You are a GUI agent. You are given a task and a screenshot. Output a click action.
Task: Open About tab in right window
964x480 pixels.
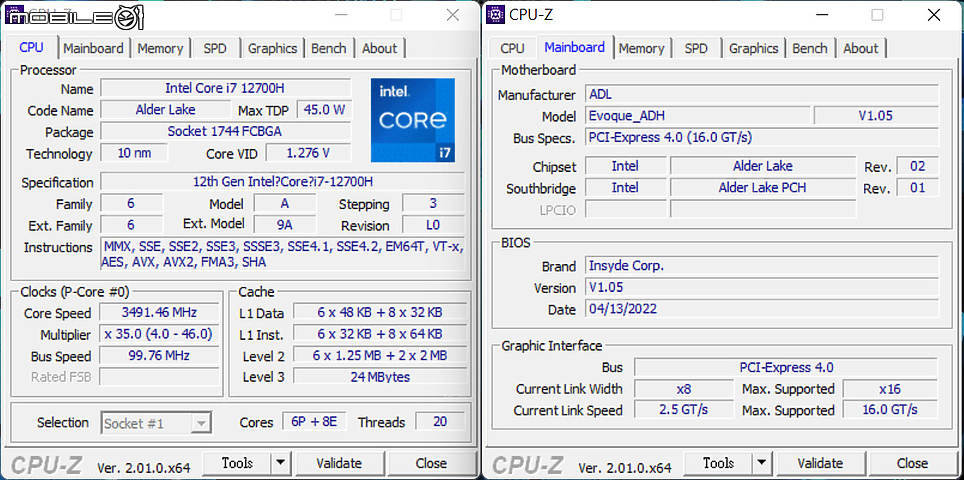[x=861, y=48]
